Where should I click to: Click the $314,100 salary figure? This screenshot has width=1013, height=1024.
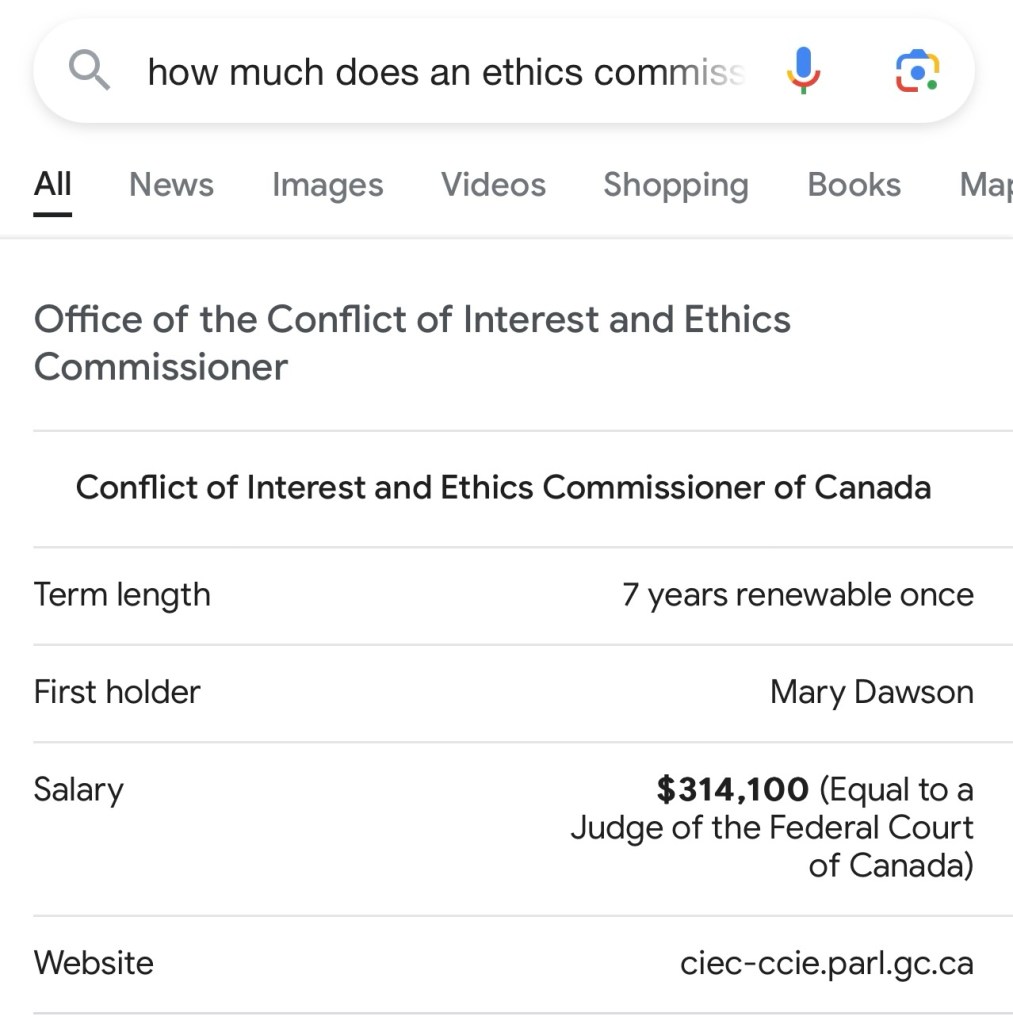pos(732,790)
